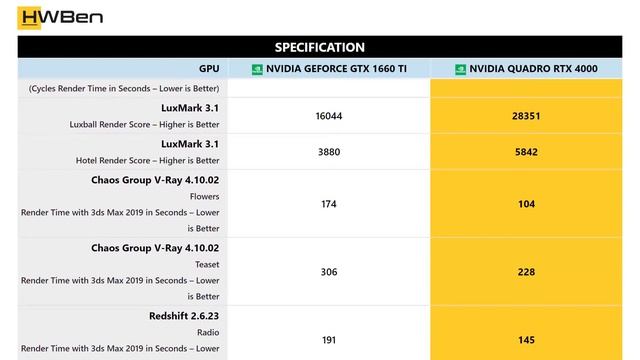This screenshot has height=360, width=640.
Task: Click the Teaset scene label
Action: pyautogui.click(x=207, y=264)
